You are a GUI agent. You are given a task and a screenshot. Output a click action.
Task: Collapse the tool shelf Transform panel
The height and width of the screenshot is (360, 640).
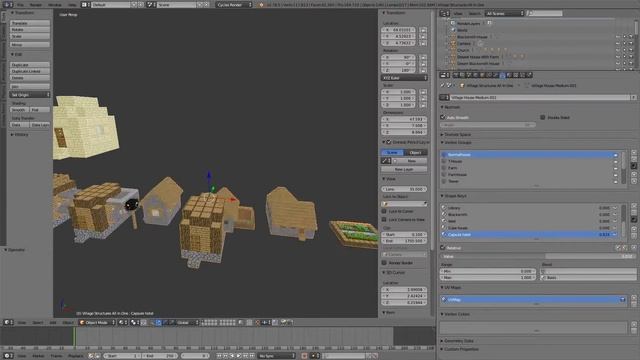point(23,13)
